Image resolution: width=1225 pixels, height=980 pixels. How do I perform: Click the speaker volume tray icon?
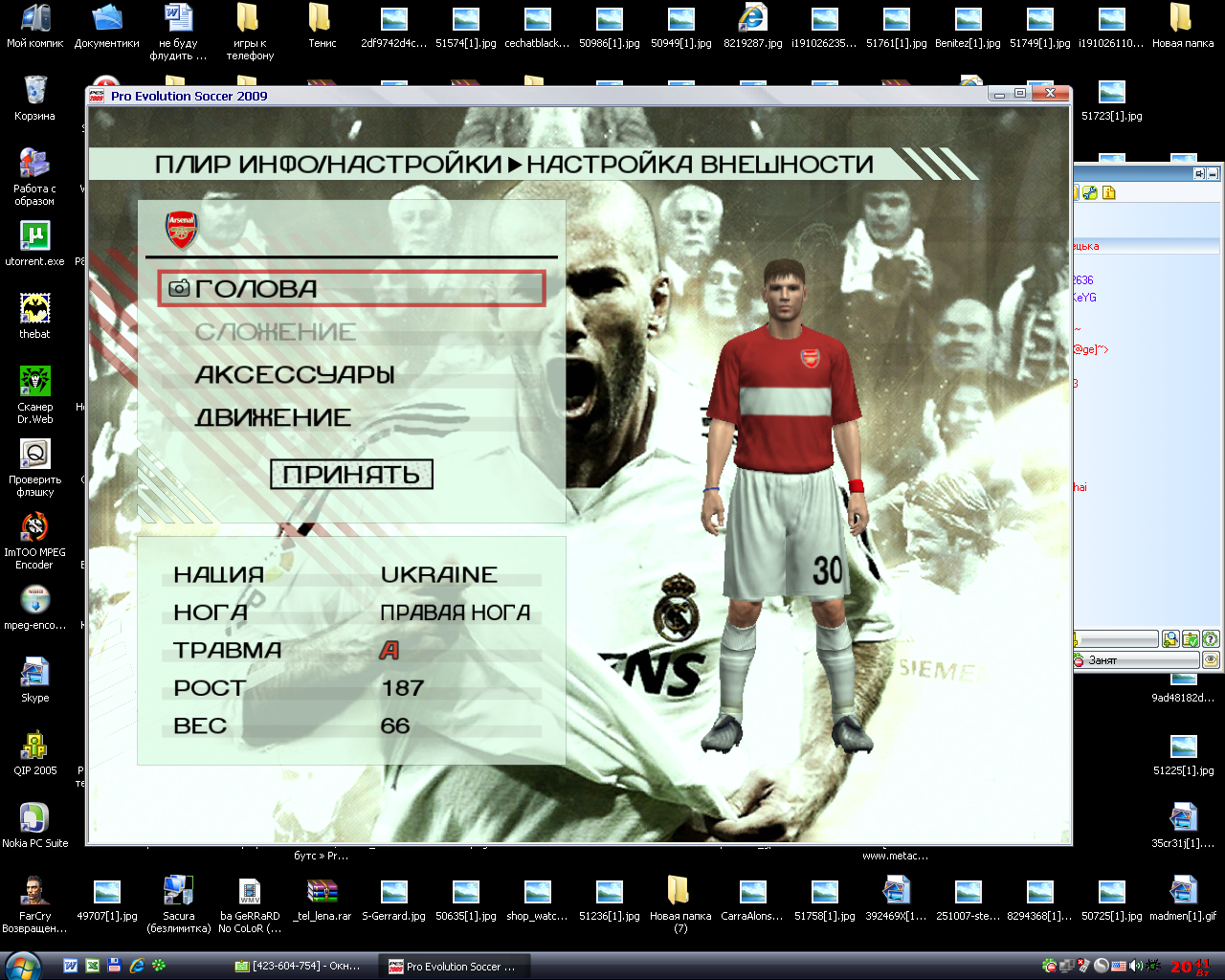pyautogui.click(x=1135, y=967)
